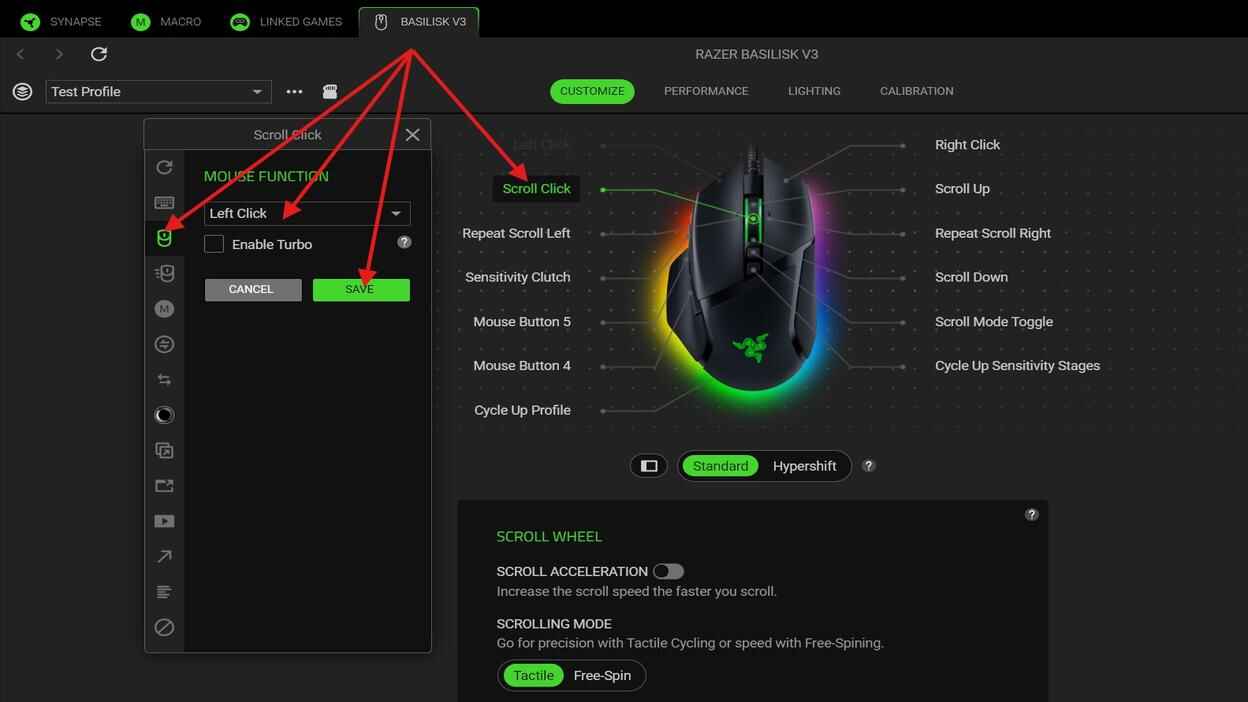Pick the Text Function lines icon
Viewport: 1248px width, 702px height.
[164, 592]
